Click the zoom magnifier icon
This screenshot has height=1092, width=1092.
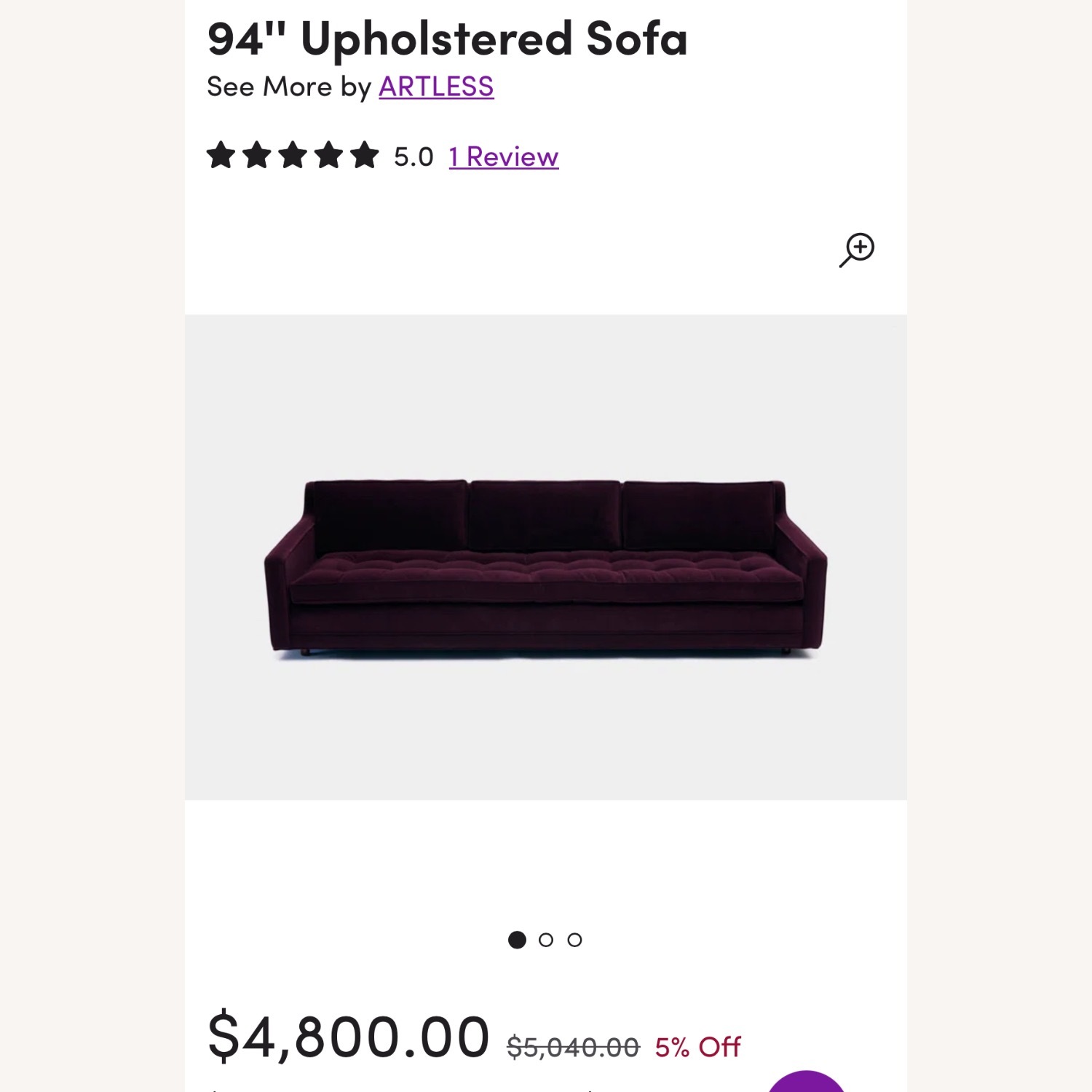pyautogui.click(x=857, y=250)
